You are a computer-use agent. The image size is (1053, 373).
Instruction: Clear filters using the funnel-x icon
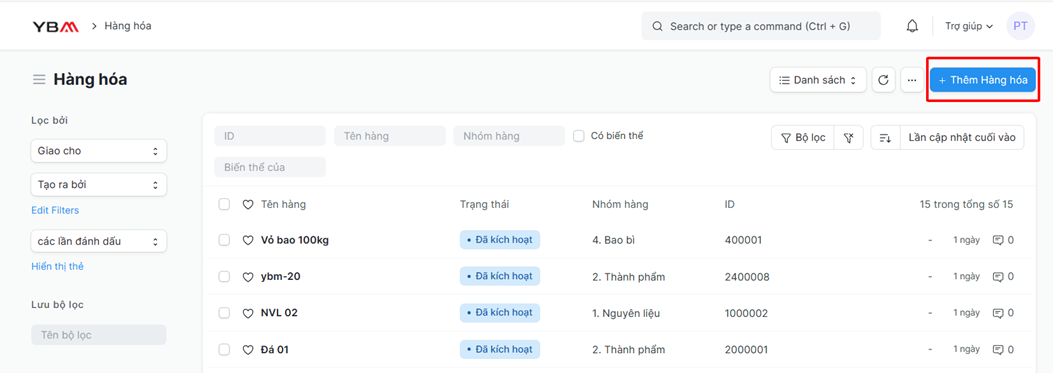pyautogui.click(x=848, y=138)
